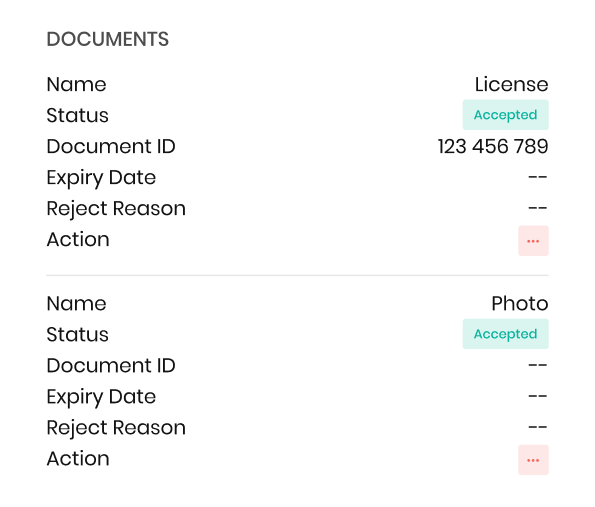The image size is (595, 507).
Task: Click the Photo Reject Reason value
Action: [538, 427]
